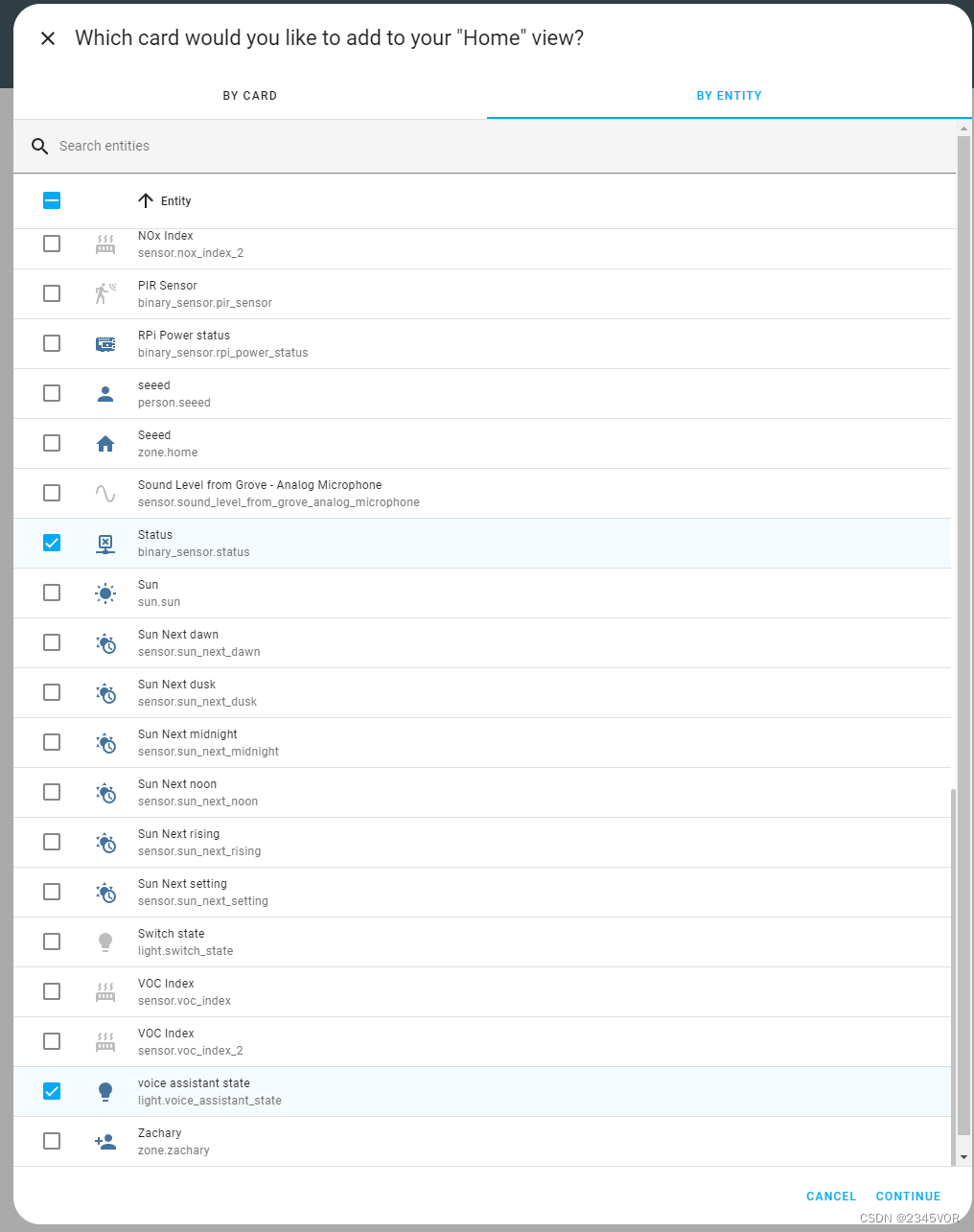The image size is (974, 1232).
Task: Click the sun icon next to Sun entity
Action: point(105,593)
